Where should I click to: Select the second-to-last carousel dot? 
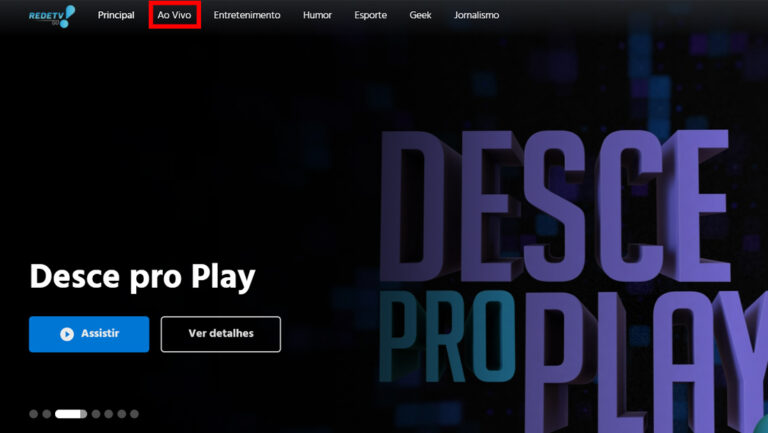coord(121,414)
